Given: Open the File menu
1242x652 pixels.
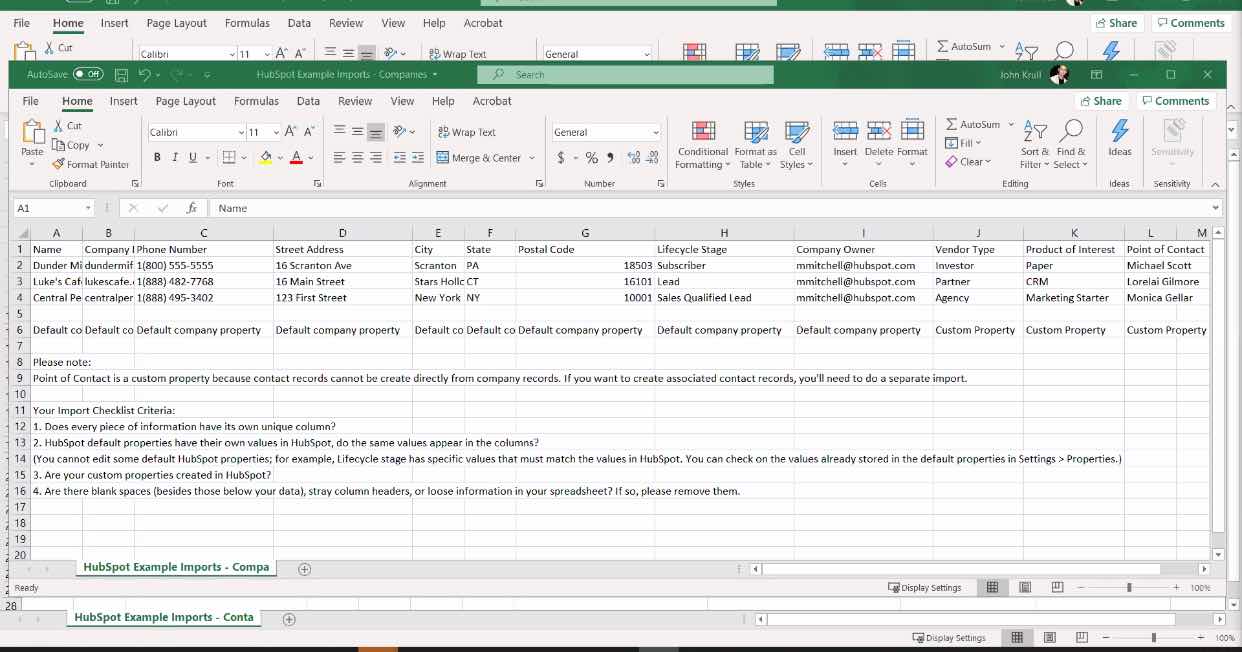Looking at the screenshot, I should tap(31, 101).
